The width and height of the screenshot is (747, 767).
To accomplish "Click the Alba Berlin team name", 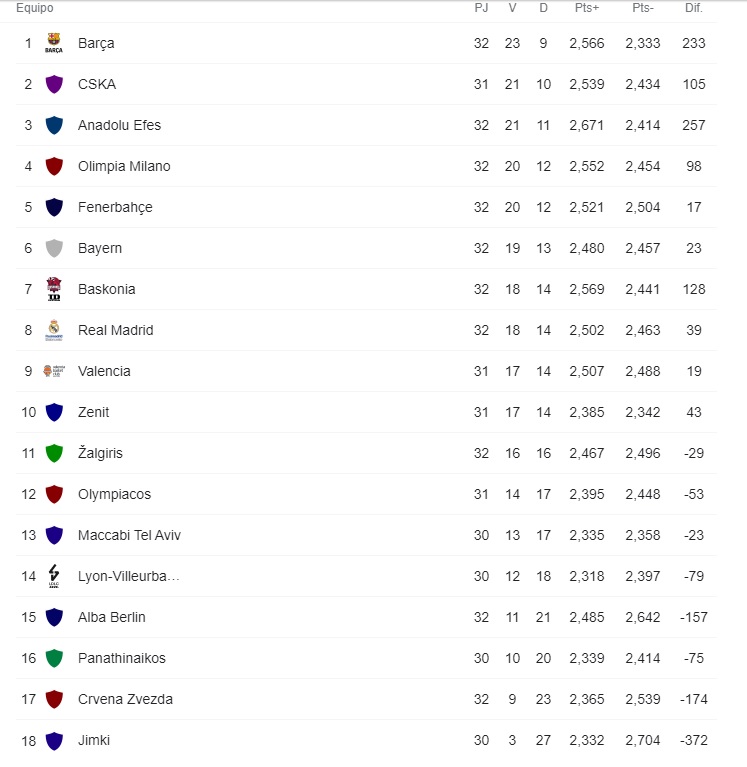I will click(112, 617).
